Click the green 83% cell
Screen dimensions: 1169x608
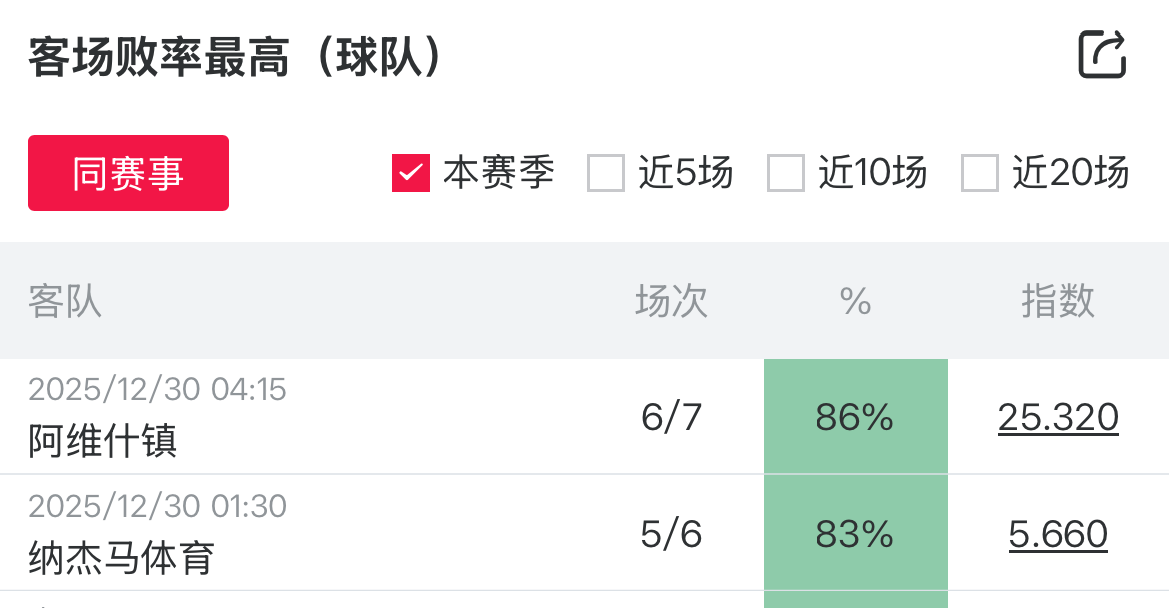point(855,534)
